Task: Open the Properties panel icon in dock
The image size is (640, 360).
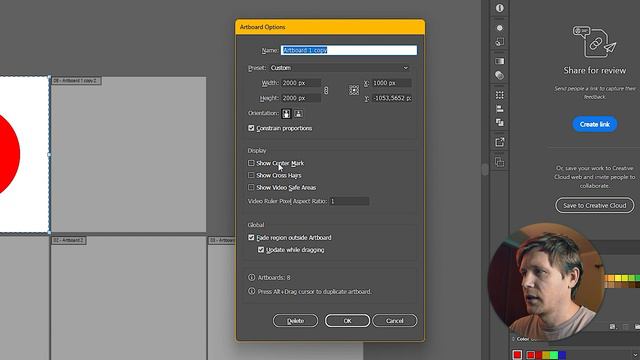Action: 500,8
